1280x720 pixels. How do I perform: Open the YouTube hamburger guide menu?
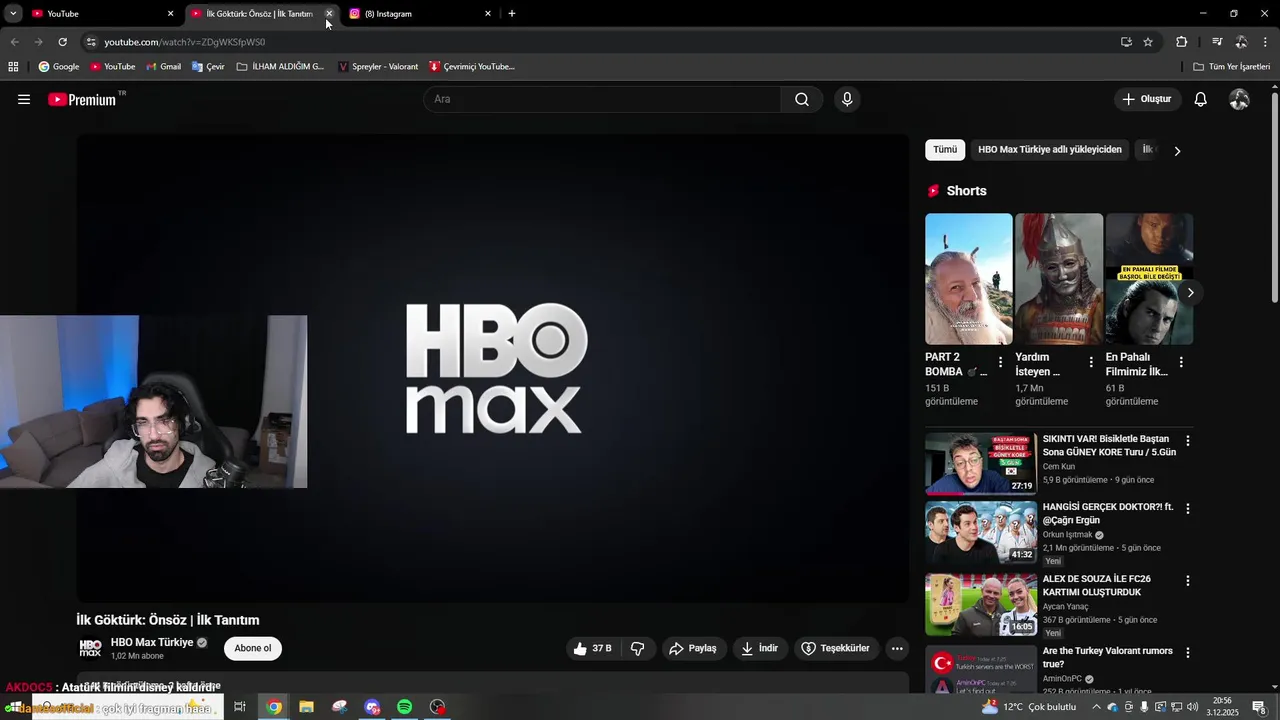(x=24, y=99)
